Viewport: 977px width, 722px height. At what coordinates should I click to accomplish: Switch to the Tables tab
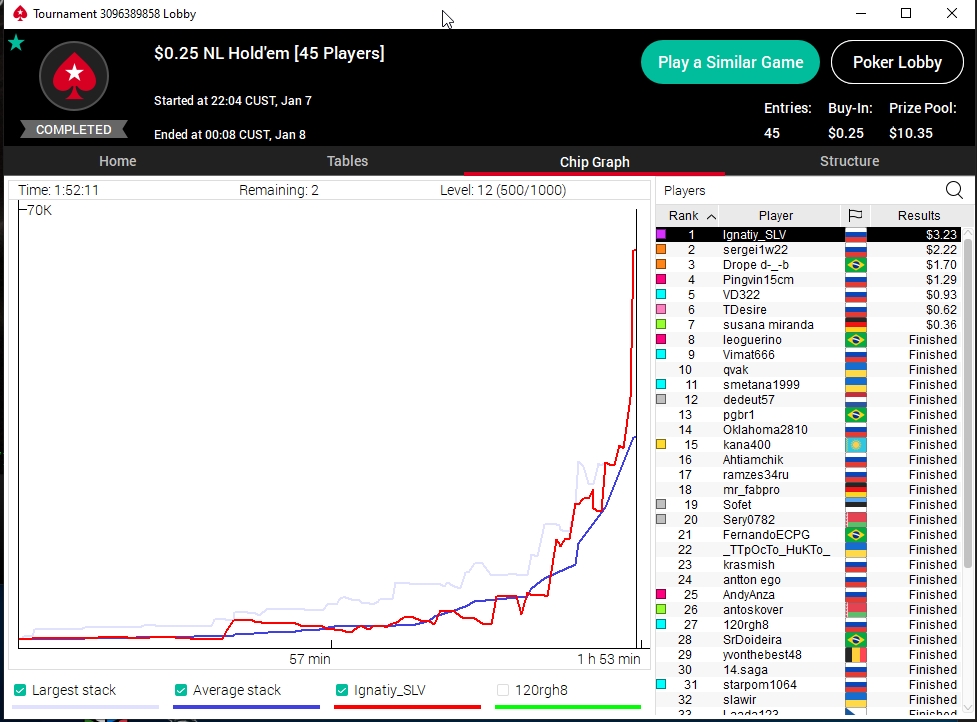pos(348,161)
